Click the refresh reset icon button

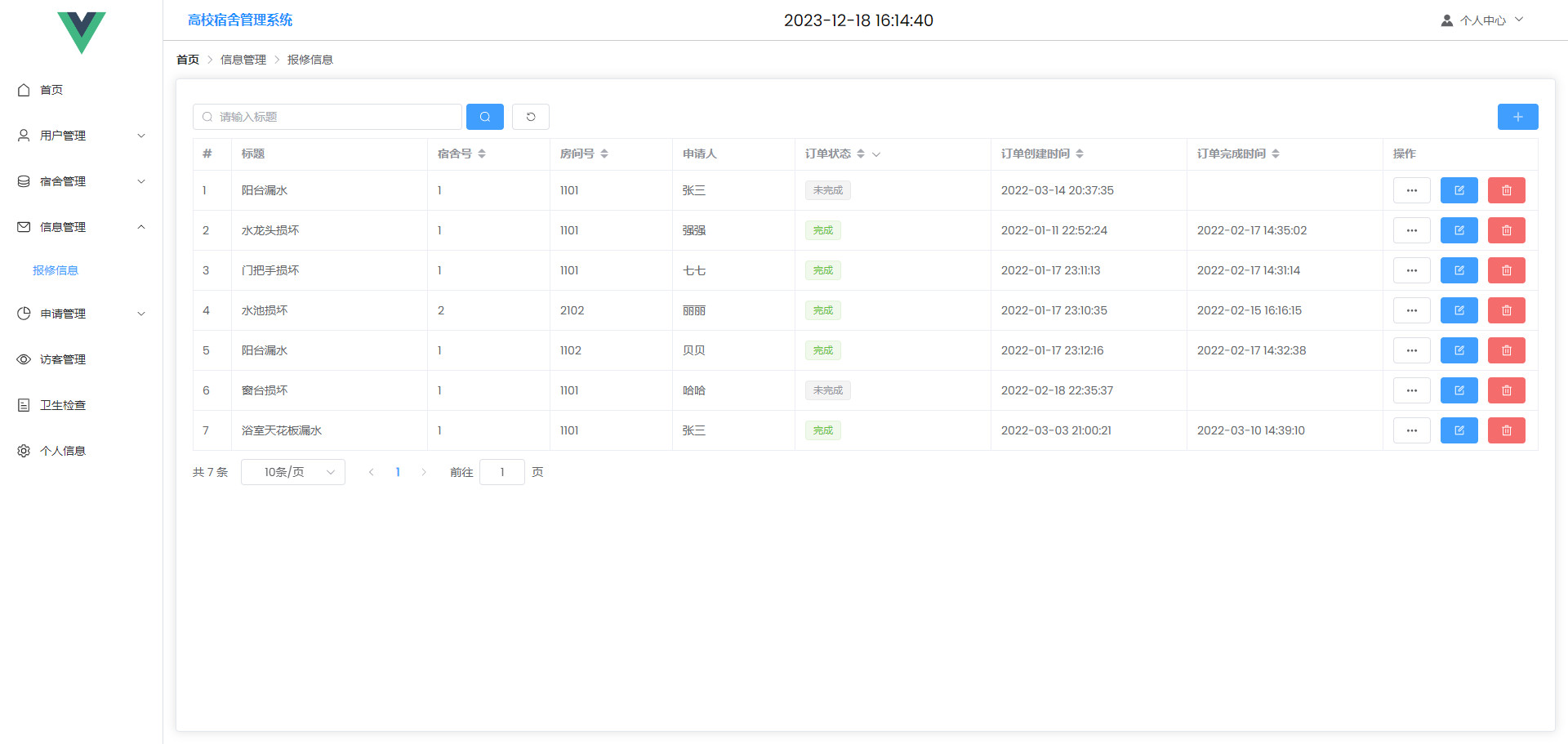pyautogui.click(x=531, y=117)
